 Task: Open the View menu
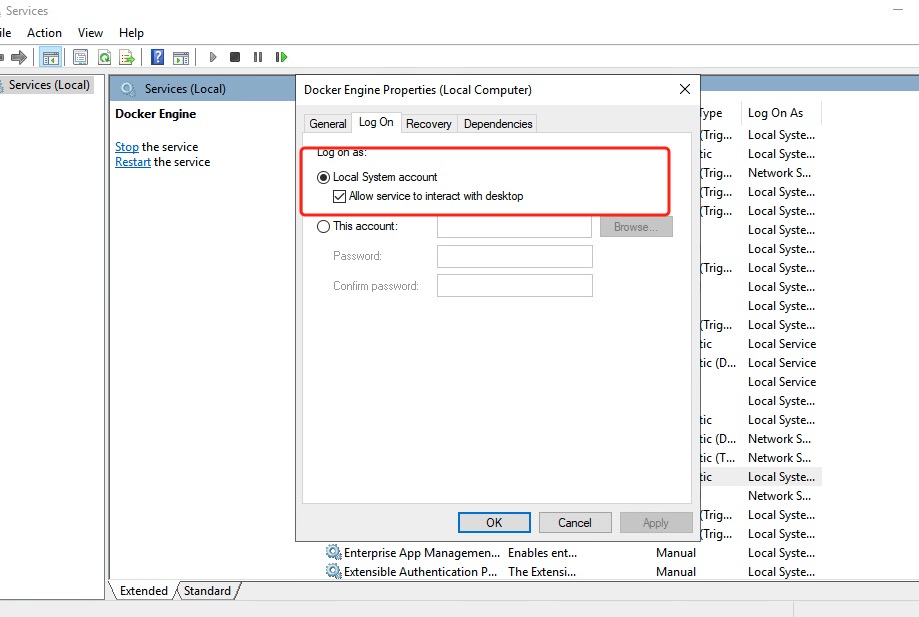tap(90, 33)
